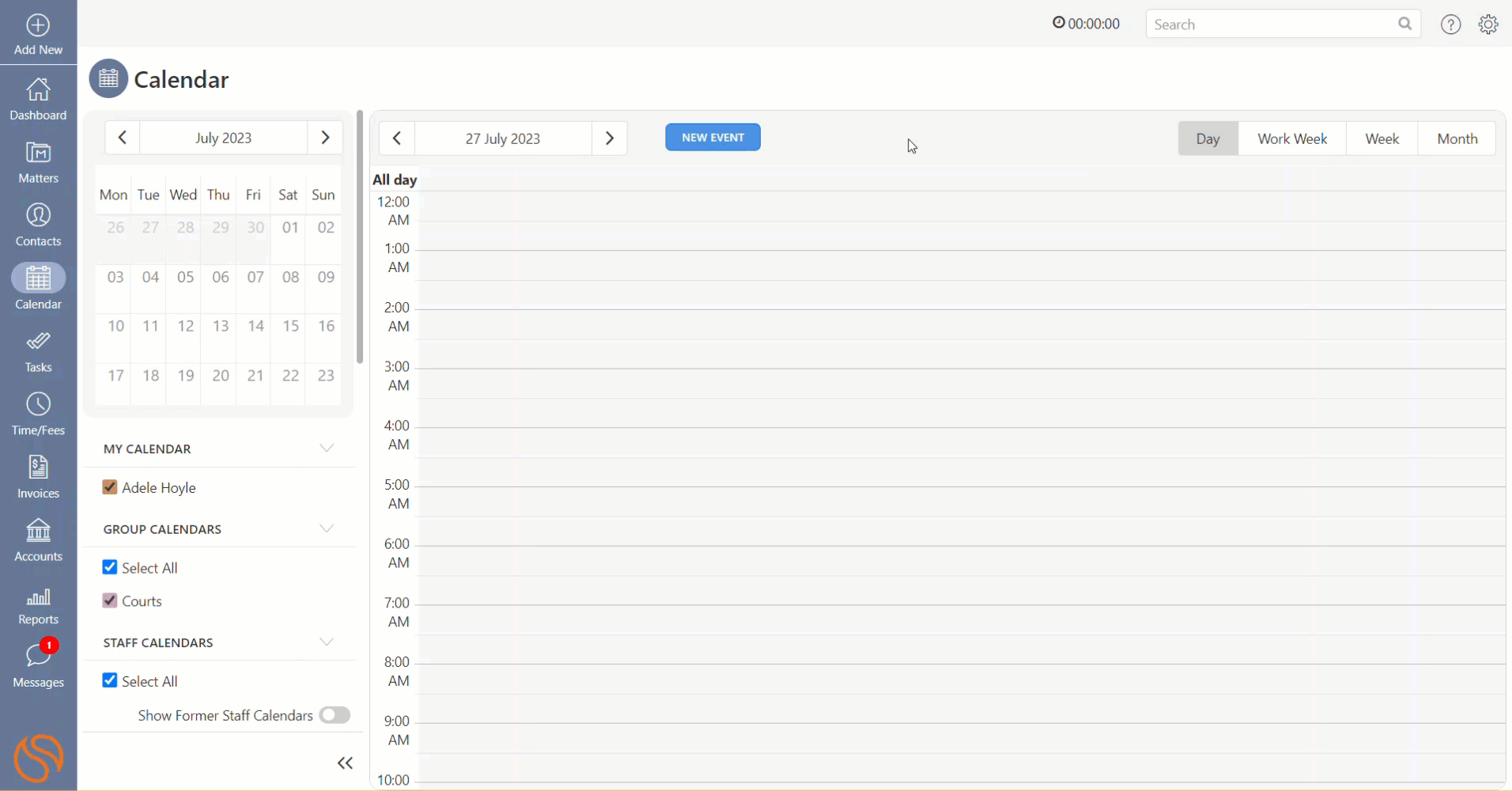Switch to Day view
1512x791 pixels.
[x=1208, y=138]
